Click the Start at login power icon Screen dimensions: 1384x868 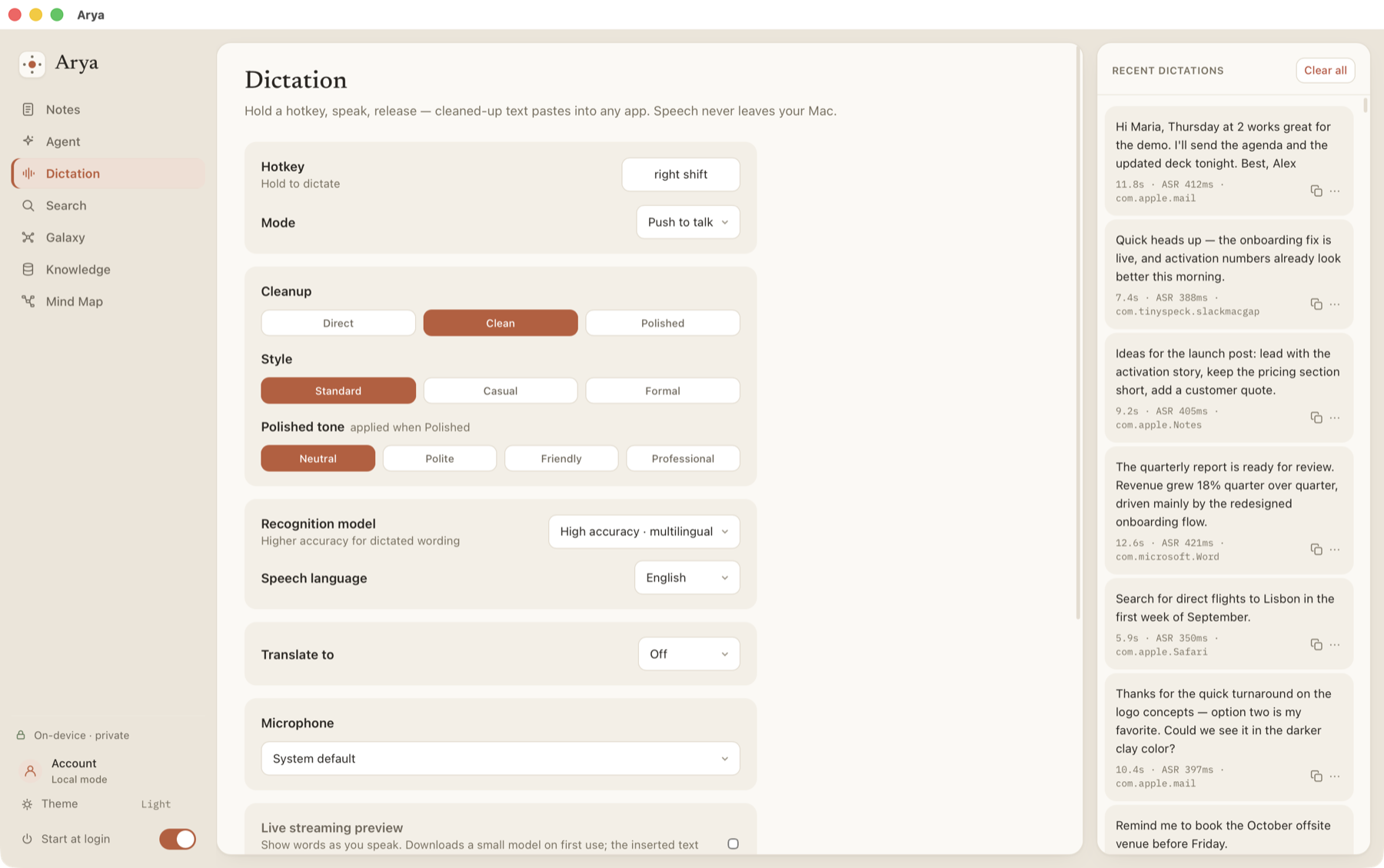27,839
